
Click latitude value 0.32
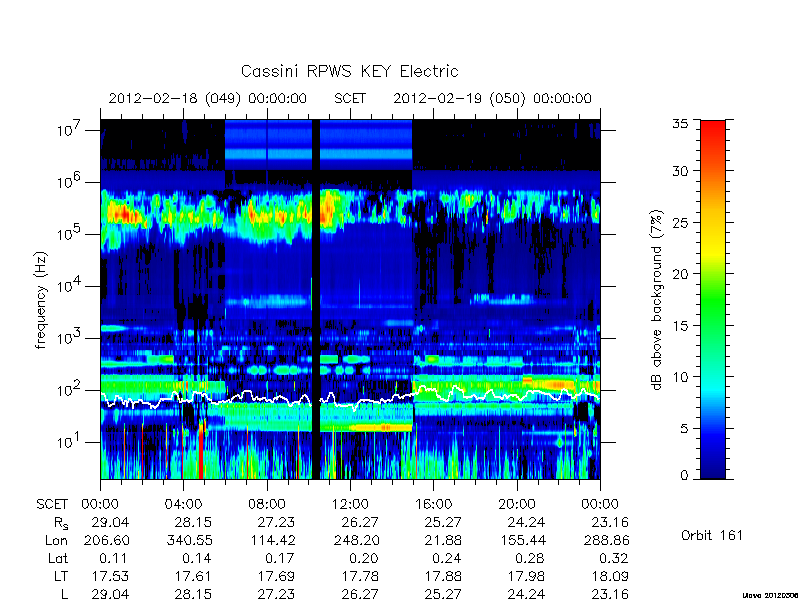tap(613, 559)
